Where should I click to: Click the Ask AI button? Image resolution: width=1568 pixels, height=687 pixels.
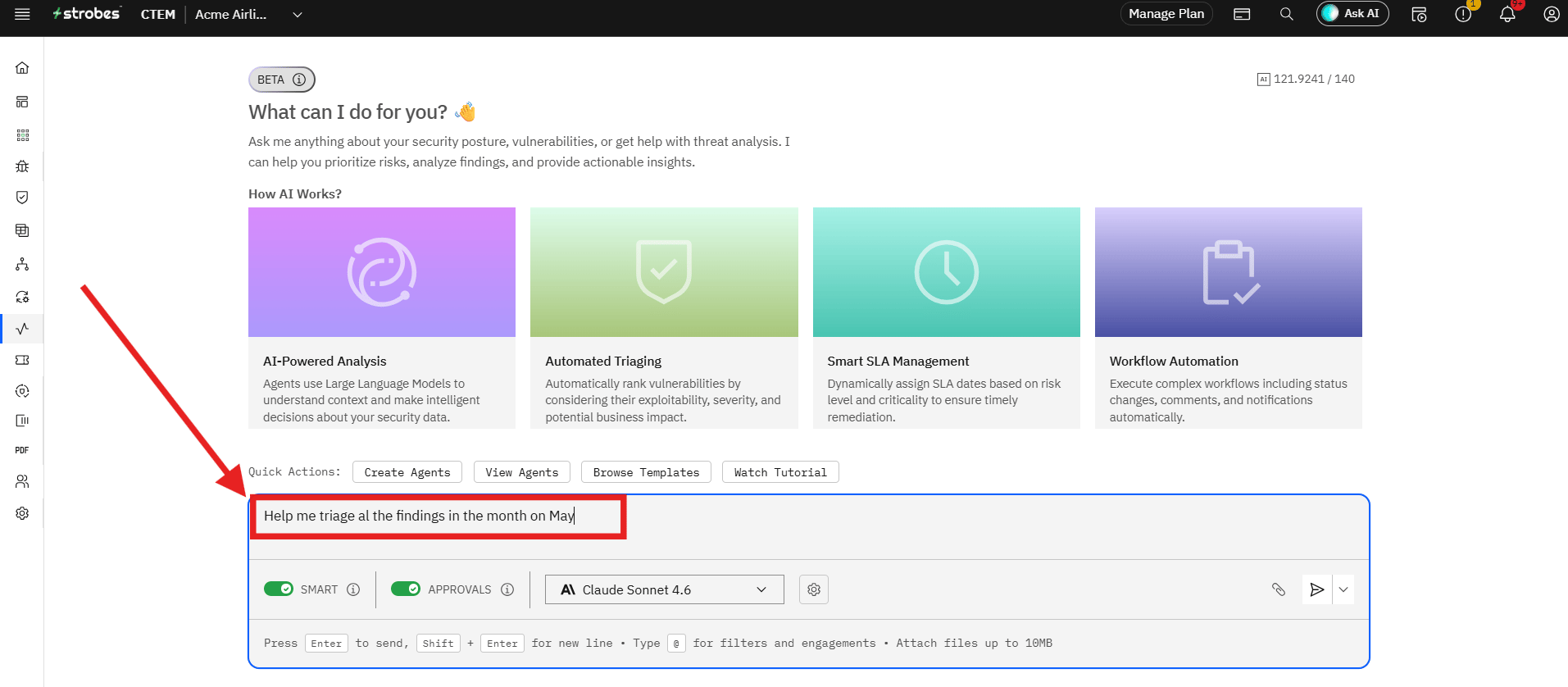[x=1352, y=14]
